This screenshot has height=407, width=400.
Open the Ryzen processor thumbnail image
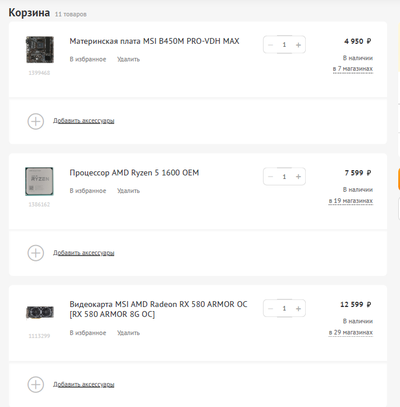click(39, 181)
